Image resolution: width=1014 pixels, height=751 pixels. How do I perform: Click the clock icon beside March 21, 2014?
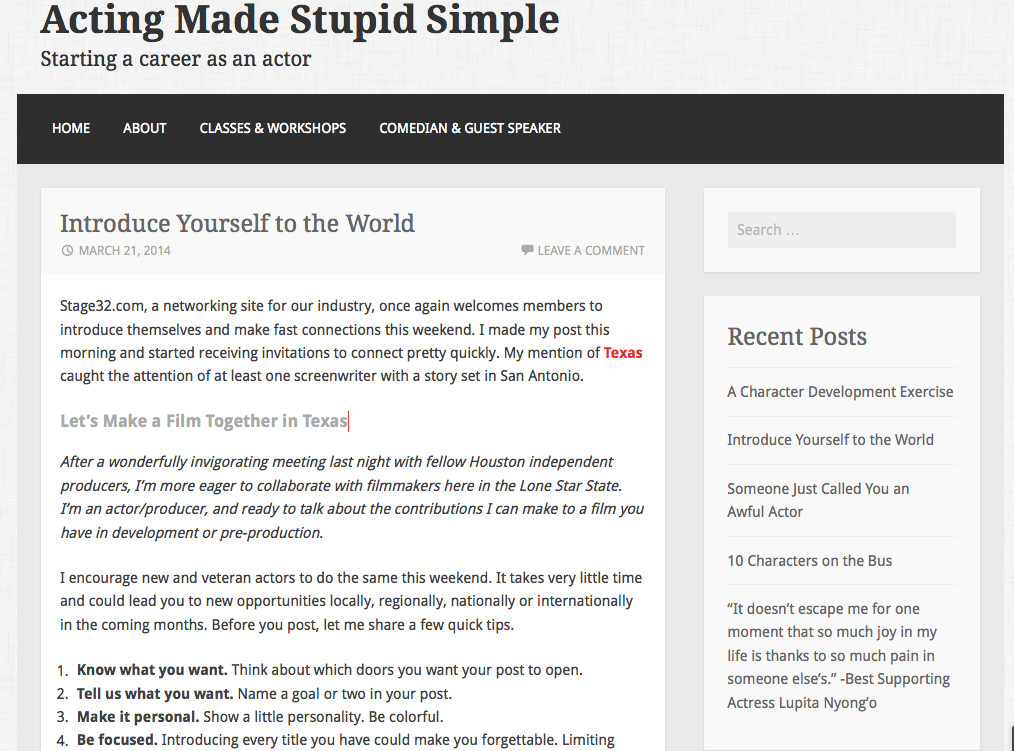click(x=67, y=250)
